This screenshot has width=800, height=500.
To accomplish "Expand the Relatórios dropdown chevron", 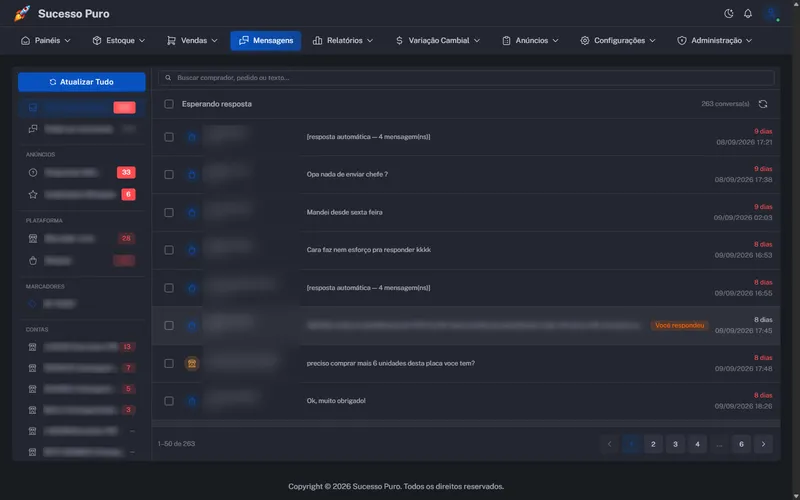I will click(370, 41).
